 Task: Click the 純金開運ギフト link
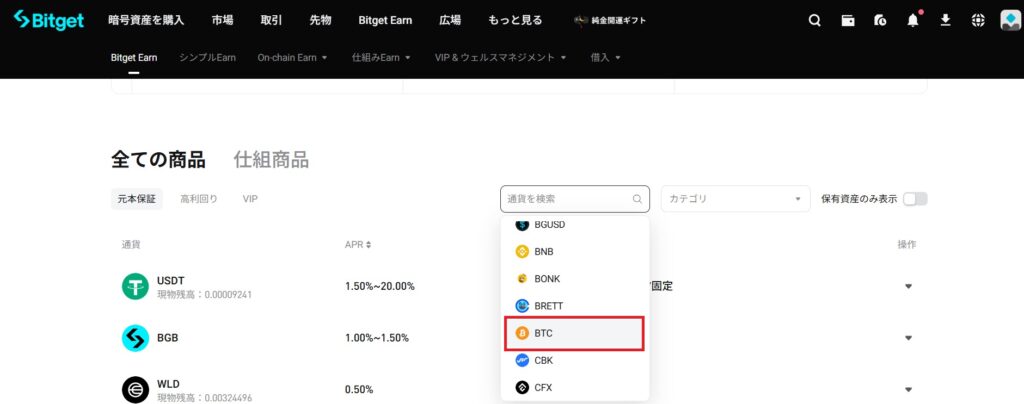pyautogui.click(x=610, y=20)
